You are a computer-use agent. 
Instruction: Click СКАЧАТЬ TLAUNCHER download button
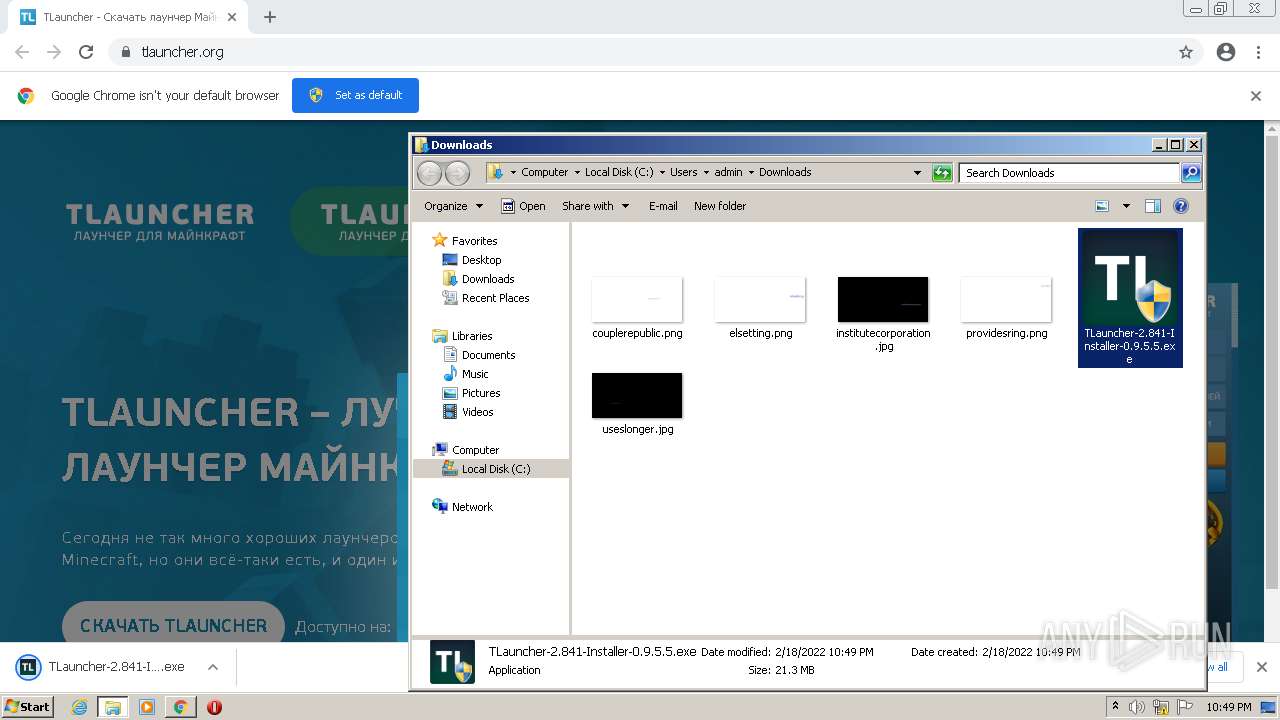[173, 625]
